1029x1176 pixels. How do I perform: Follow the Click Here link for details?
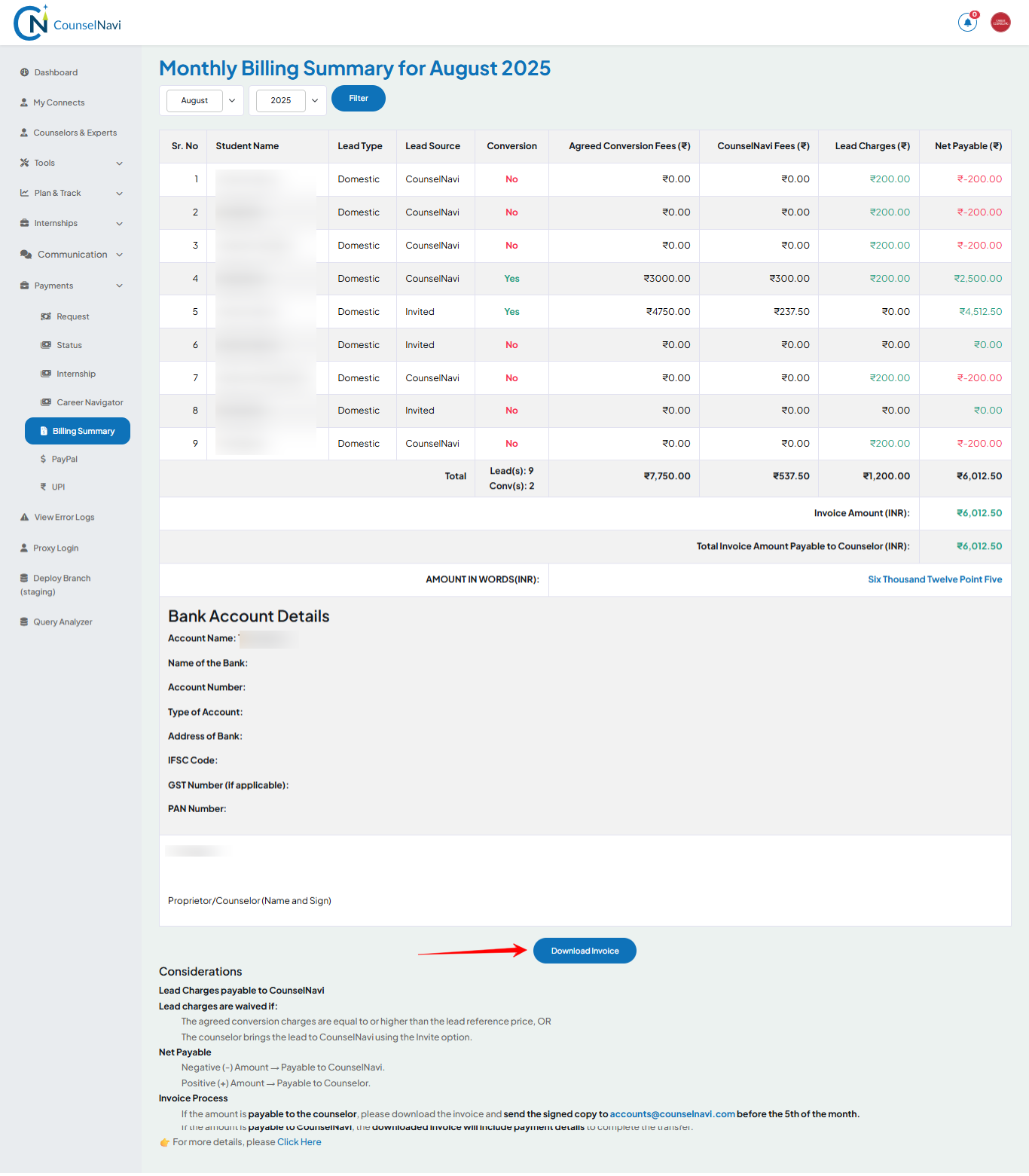(x=298, y=1141)
